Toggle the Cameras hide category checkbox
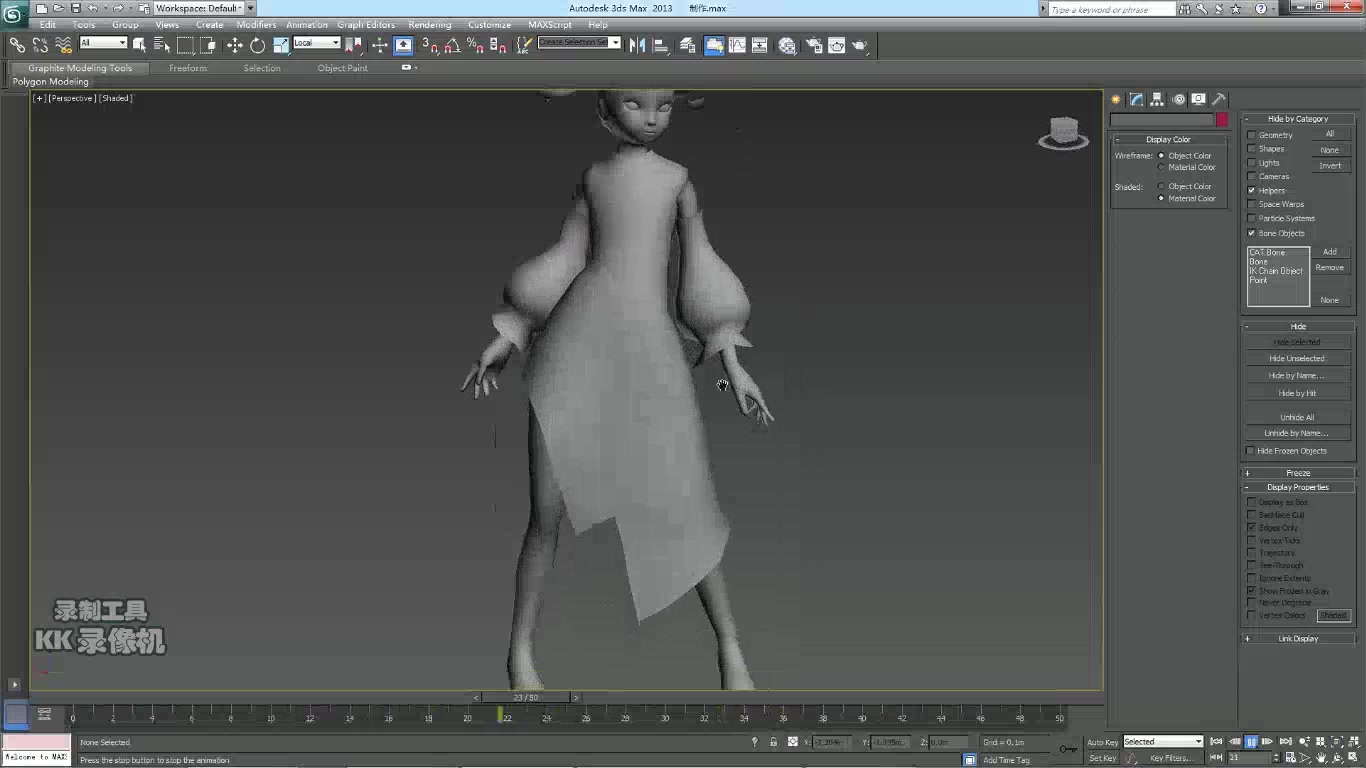1366x768 pixels. [x=1251, y=176]
